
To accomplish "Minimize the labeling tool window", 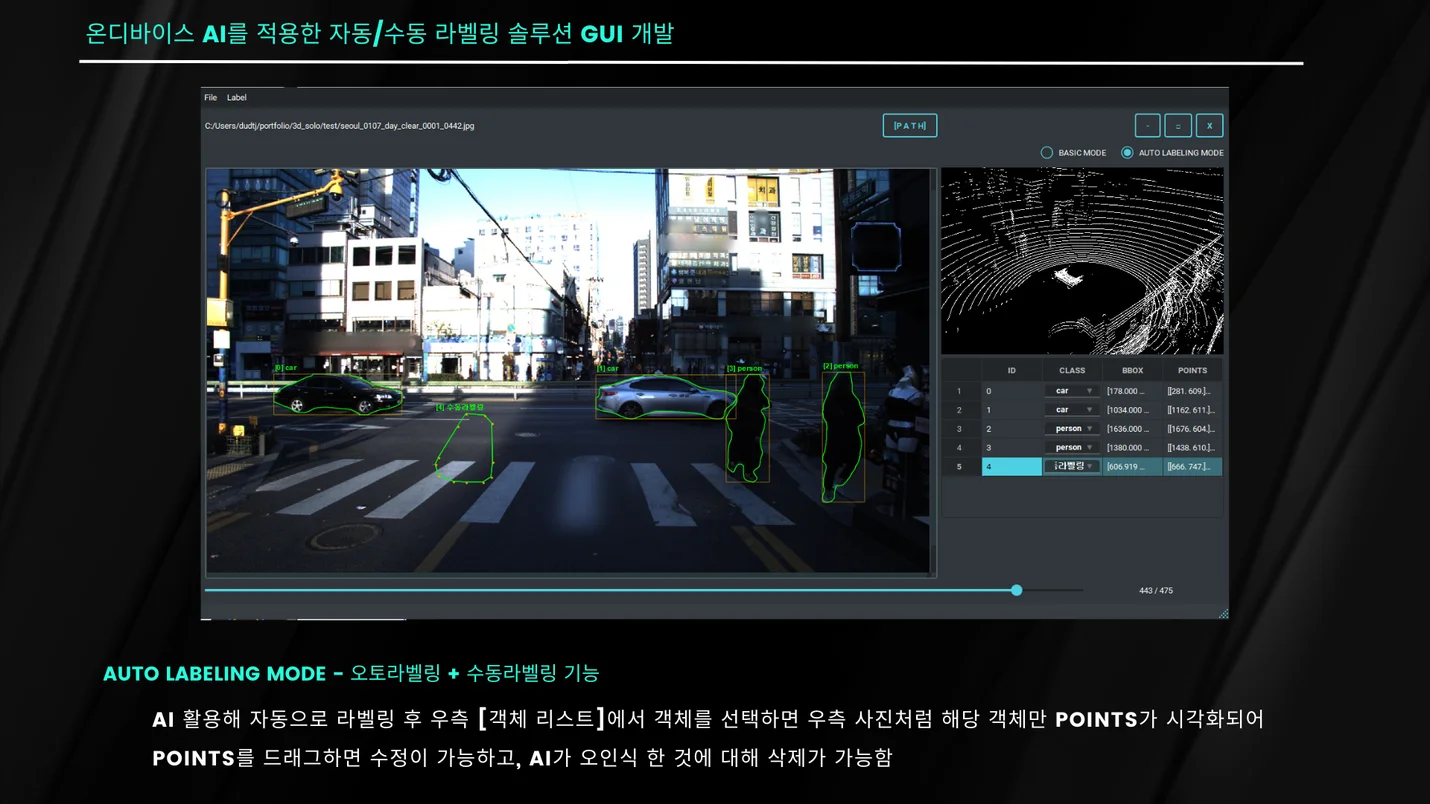I will (x=1147, y=126).
